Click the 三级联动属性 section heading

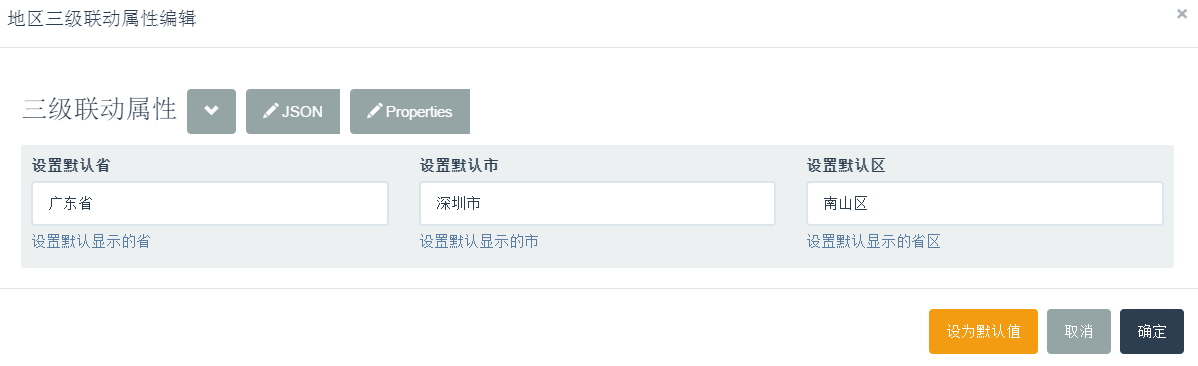[100, 110]
